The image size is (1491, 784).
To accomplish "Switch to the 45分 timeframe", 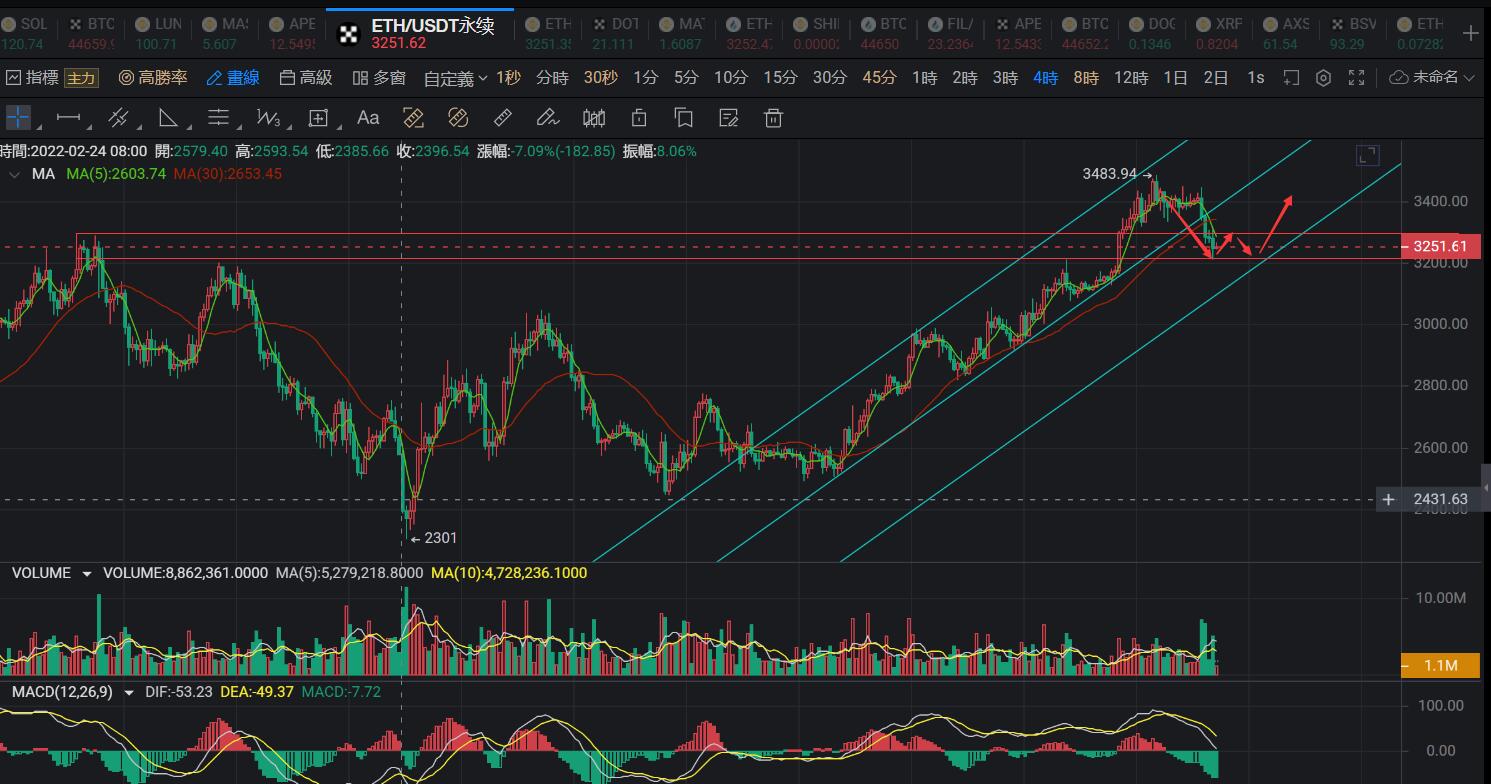I will 879,78.
